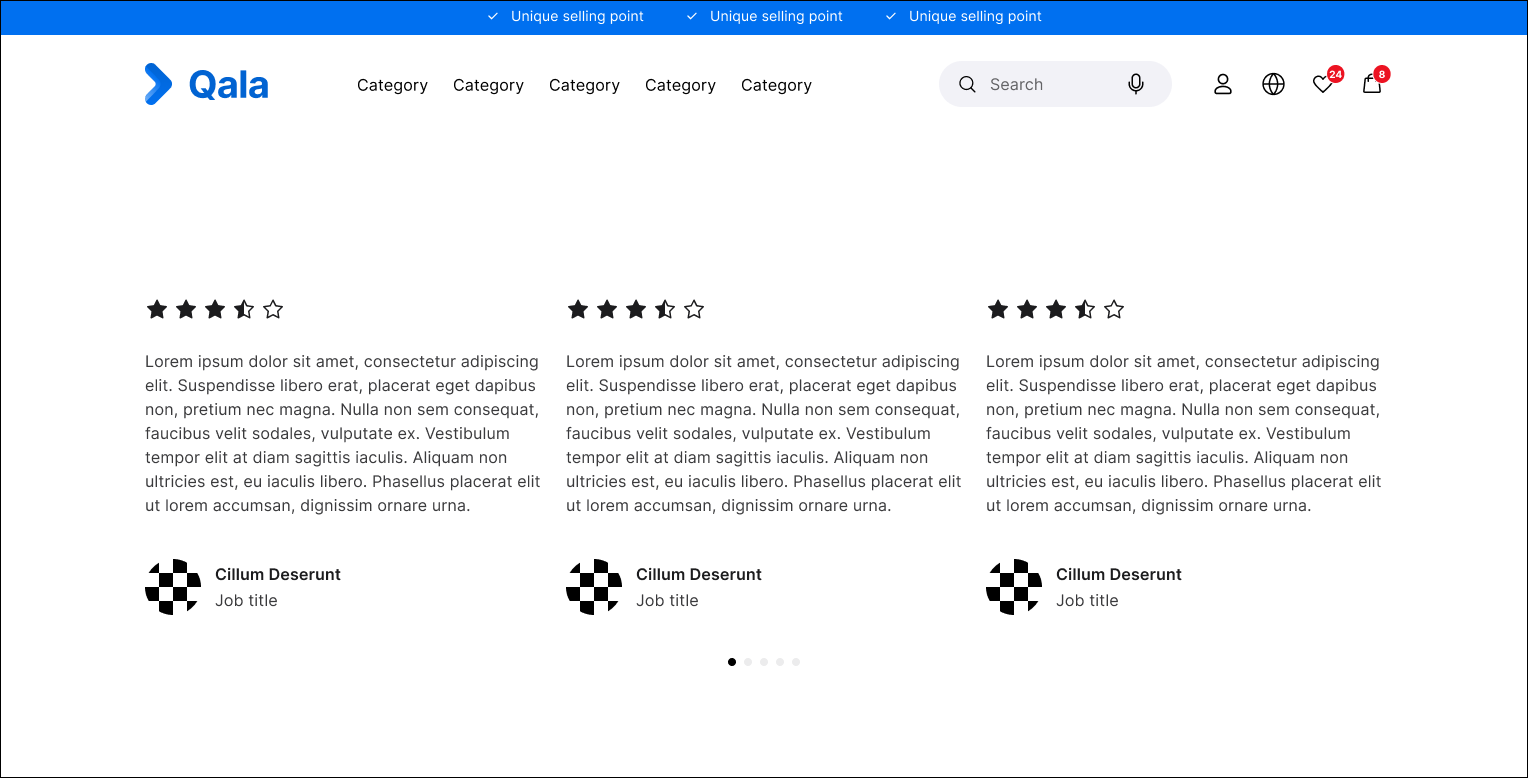The width and height of the screenshot is (1528, 778).
Task: Select the last carousel pagination dot
Action: point(796,662)
